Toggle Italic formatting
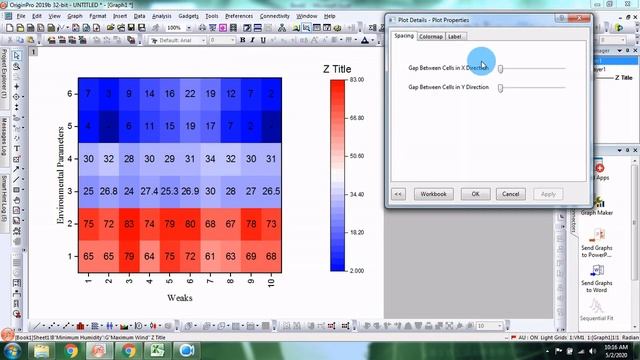The image size is (640, 360). tap(253, 40)
